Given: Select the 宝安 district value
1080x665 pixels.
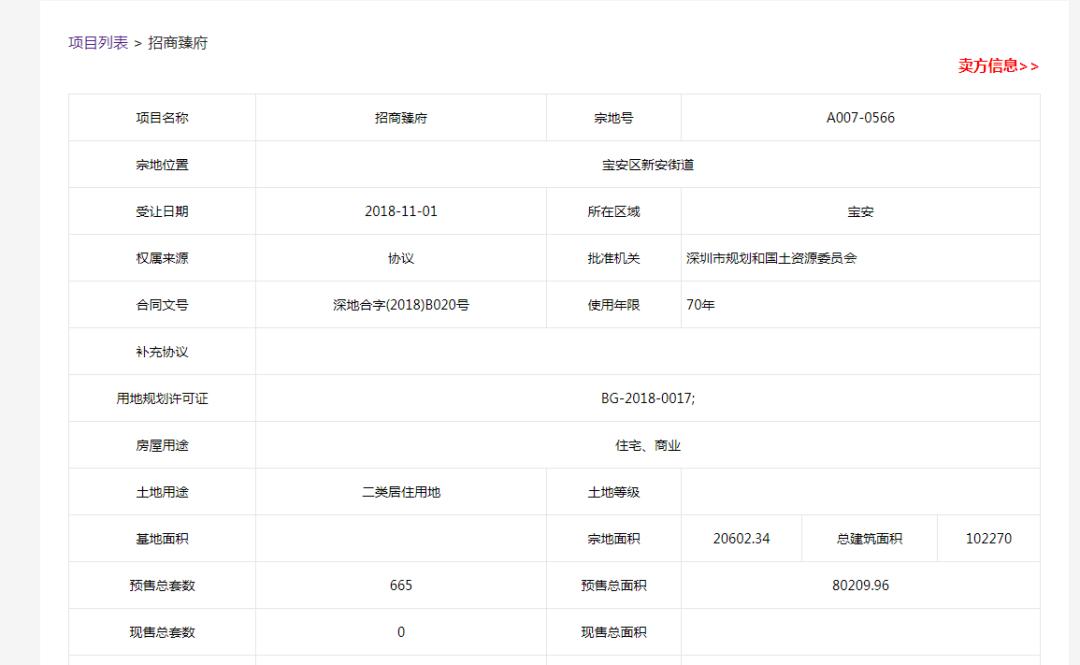Looking at the screenshot, I should click(860, 212).
